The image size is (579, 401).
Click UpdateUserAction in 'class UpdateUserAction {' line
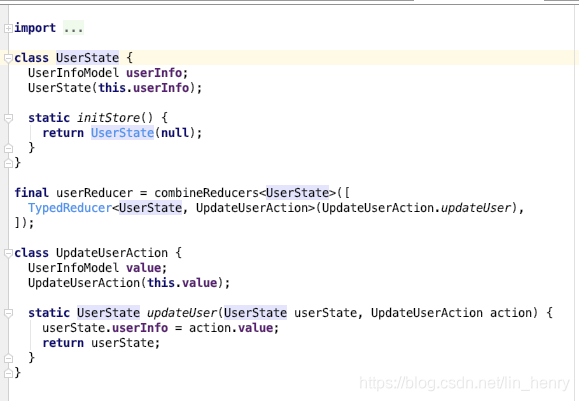[112, 253]
